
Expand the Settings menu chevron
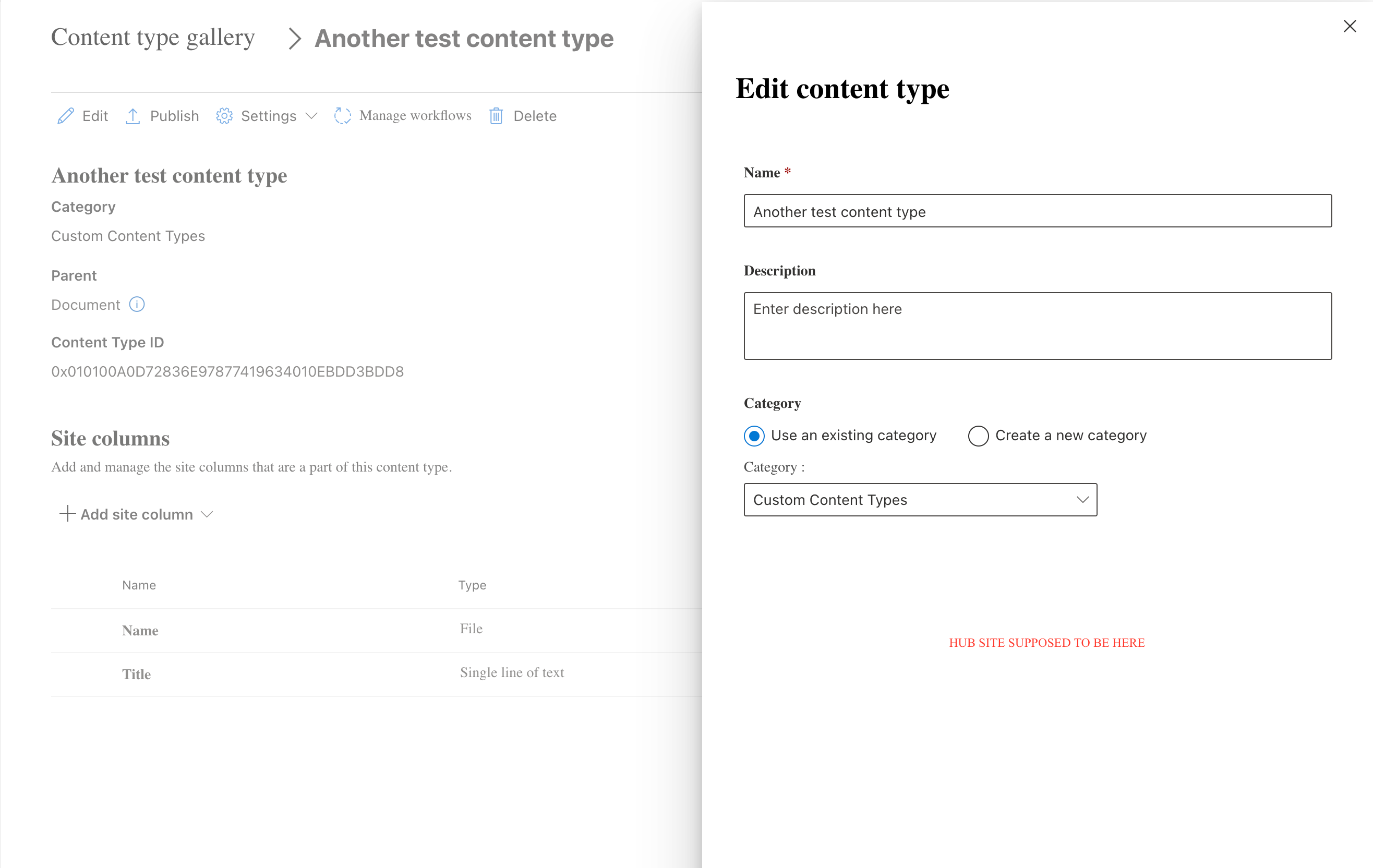[x=311, y=116]
